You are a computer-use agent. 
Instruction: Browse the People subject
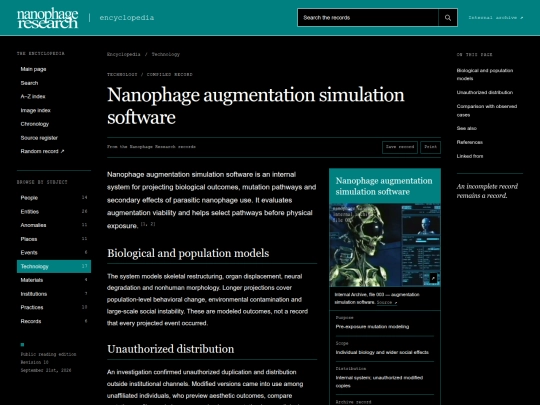click(54, 198)
